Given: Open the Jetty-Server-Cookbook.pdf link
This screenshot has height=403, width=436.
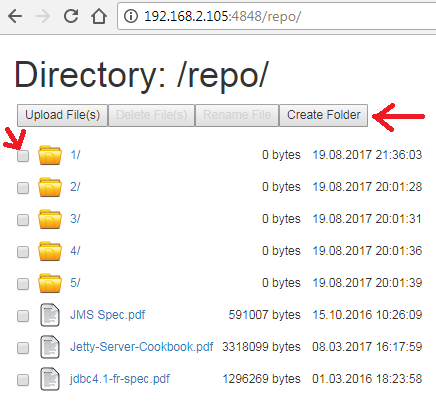Looking at the screenshot, I should click(142, 347).
